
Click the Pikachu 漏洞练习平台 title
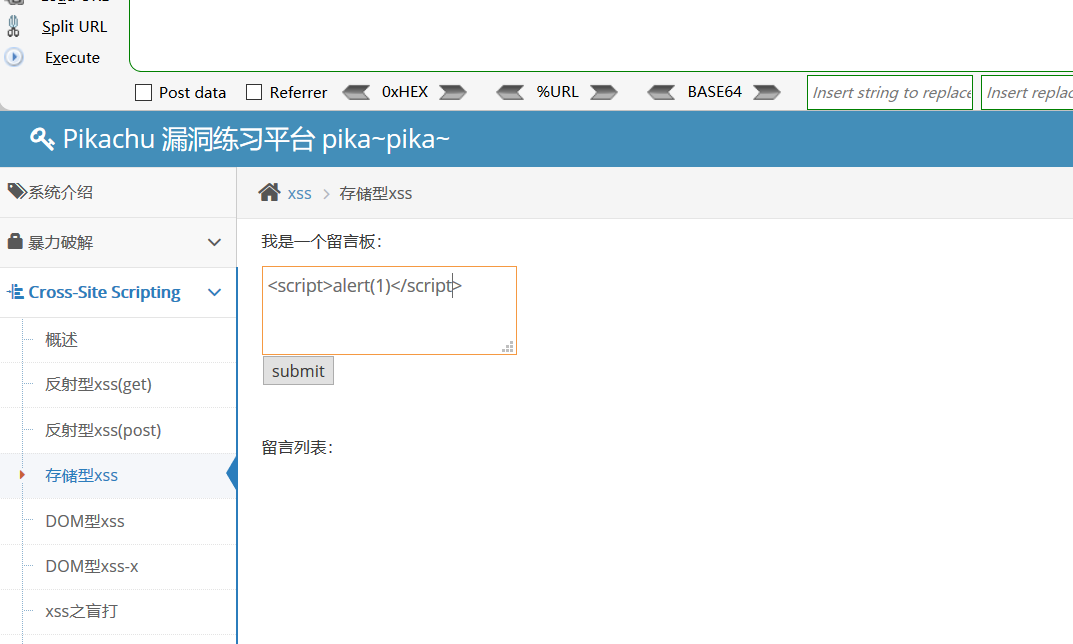pyautogui.click(x=256, y=139)
